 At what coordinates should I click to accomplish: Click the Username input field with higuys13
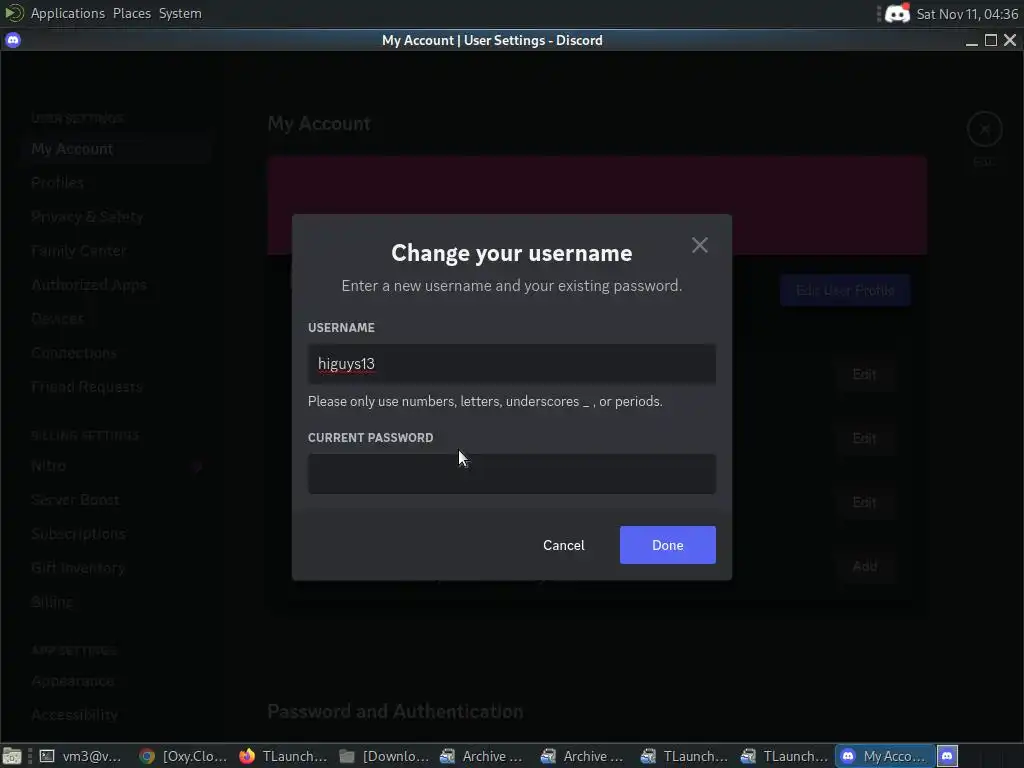pos(511,364)
